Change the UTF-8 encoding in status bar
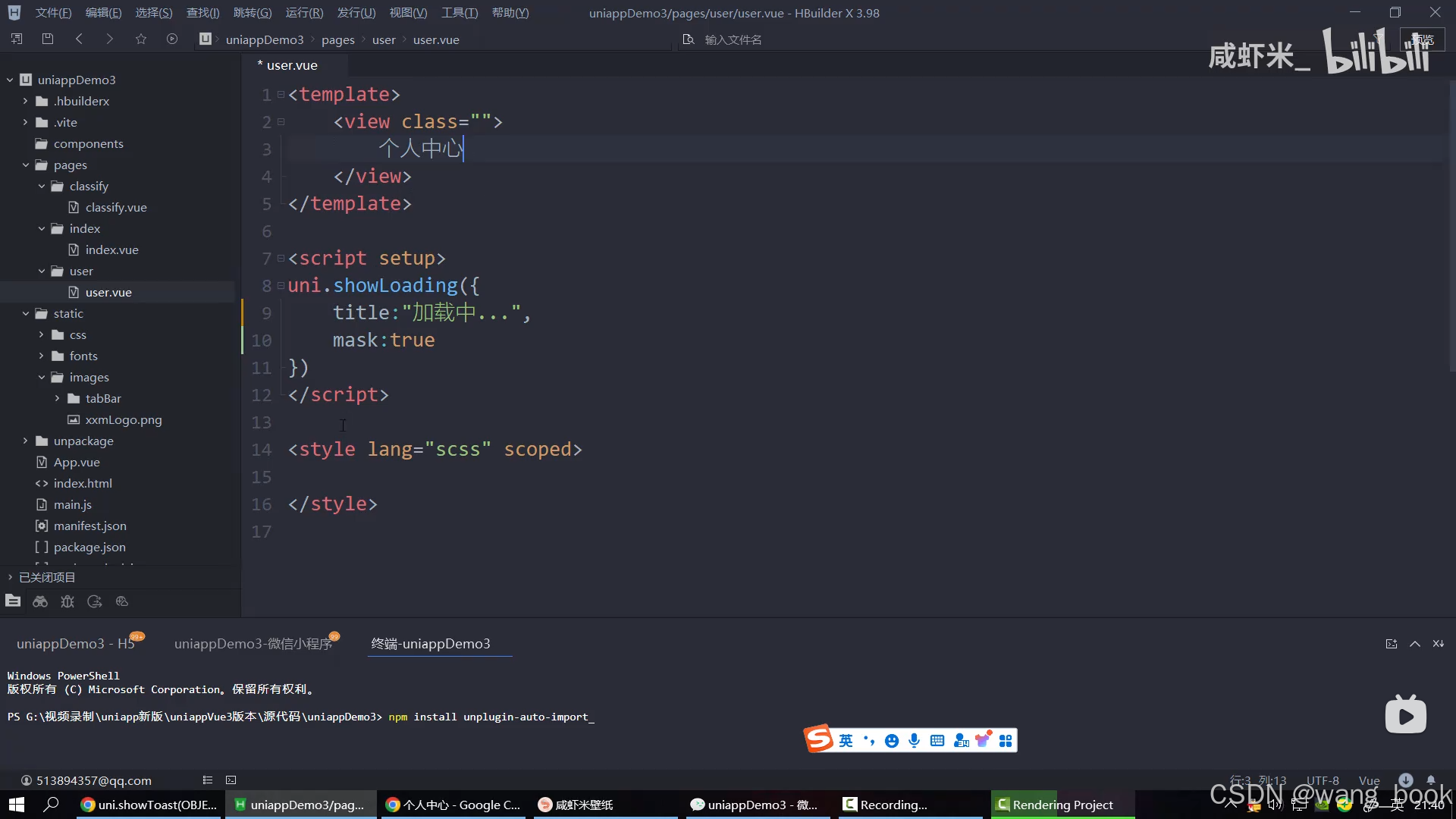Viewport: 1456px width, 819px height. 1322,780
